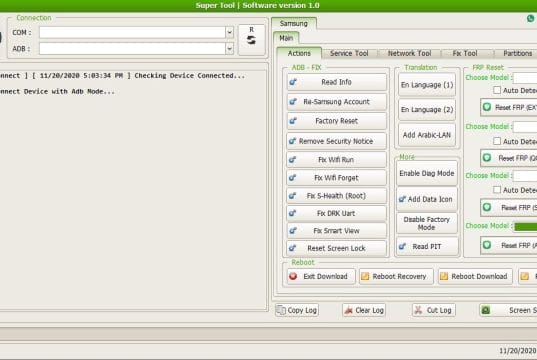Click the Reboot Recovery icon
This screenshot has width=537, height=360.
click(365, 276)
